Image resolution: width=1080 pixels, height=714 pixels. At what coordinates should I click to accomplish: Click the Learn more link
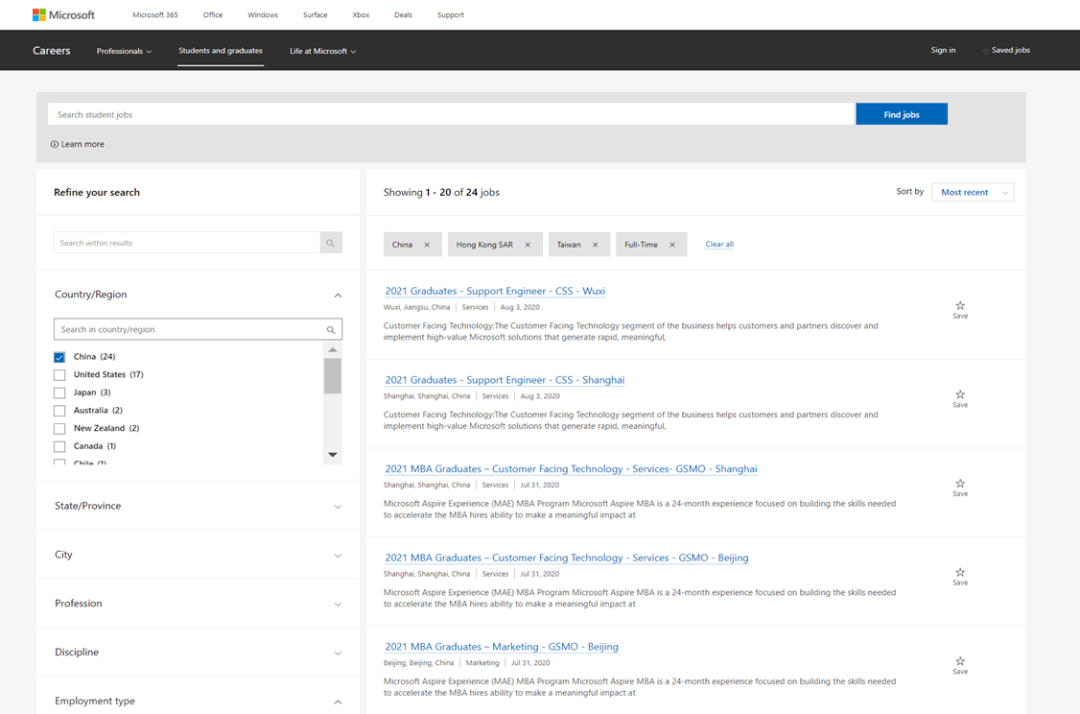(x=83, y=144)
